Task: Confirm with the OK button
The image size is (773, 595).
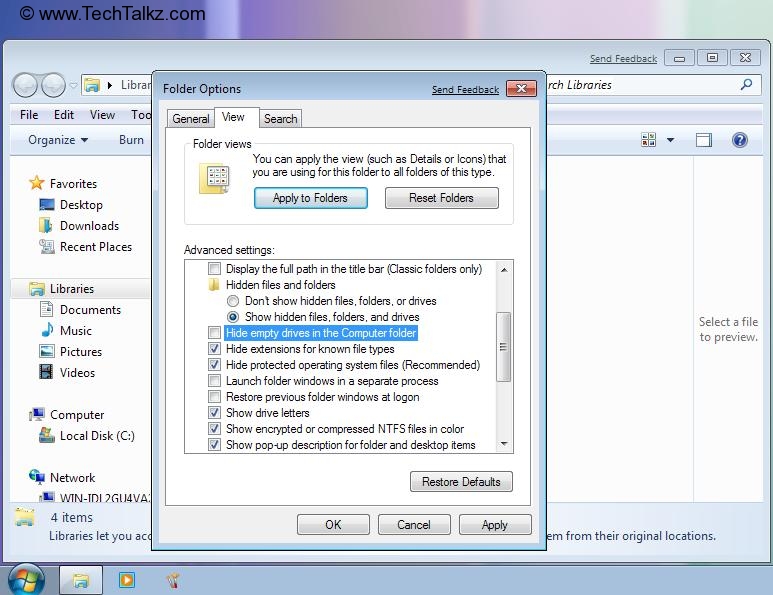Action: point(333,525)
